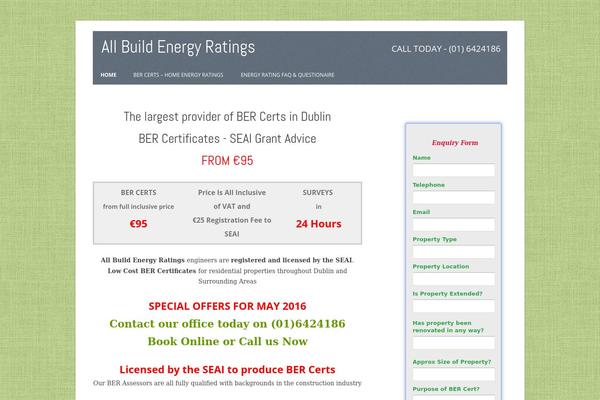
Task: Click Contact our office today phone line
Action: pyautogui.click(x=227, y=324)
